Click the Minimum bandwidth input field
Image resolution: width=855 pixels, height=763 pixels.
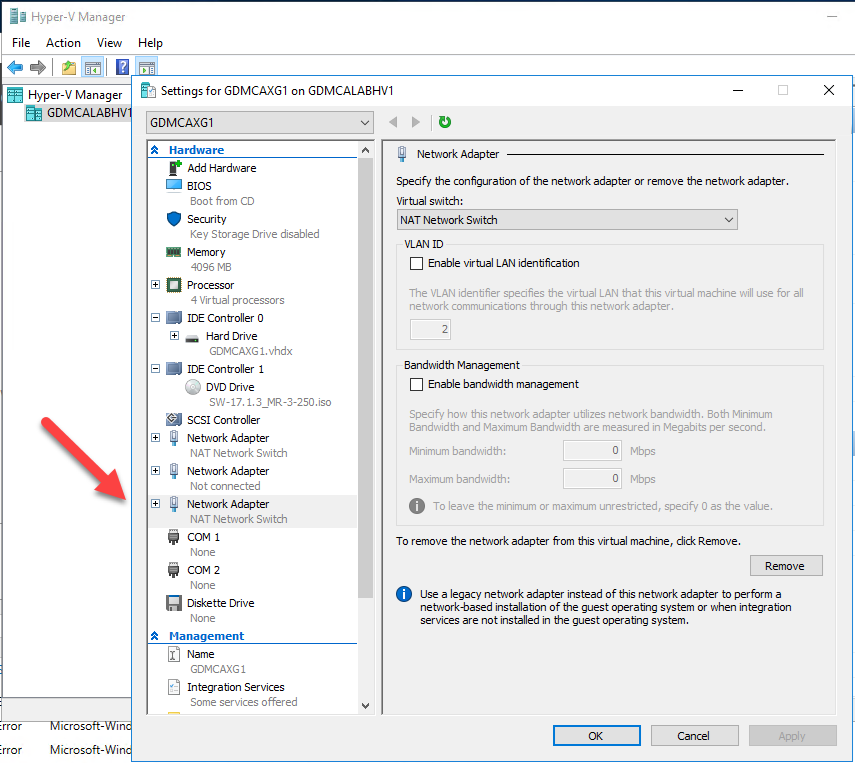pos(592,450)
